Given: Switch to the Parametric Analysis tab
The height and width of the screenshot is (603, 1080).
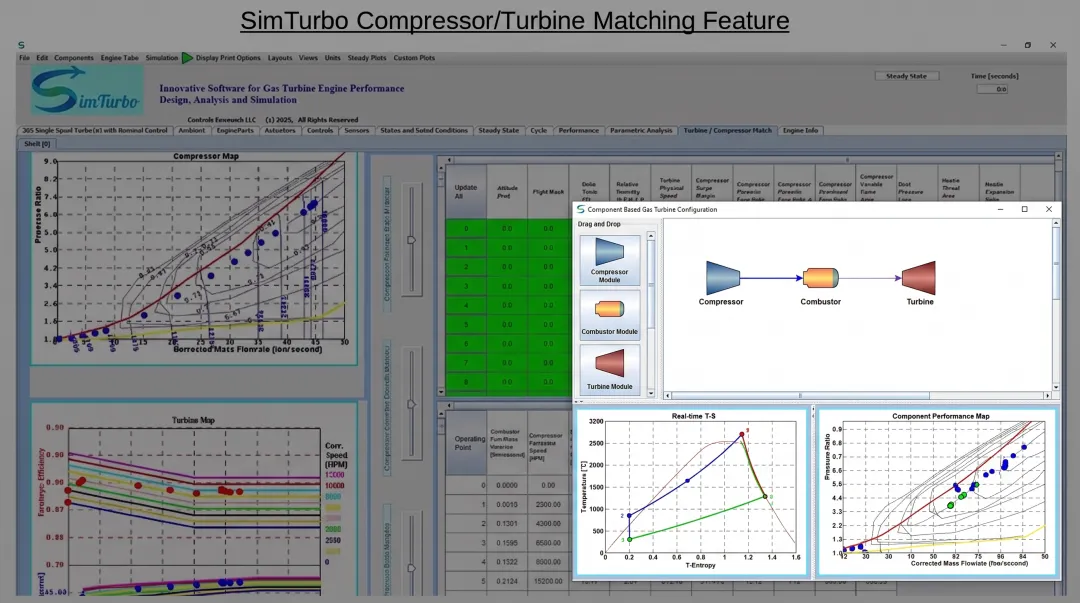Looking at the screenshot, I should pos(641,130).
